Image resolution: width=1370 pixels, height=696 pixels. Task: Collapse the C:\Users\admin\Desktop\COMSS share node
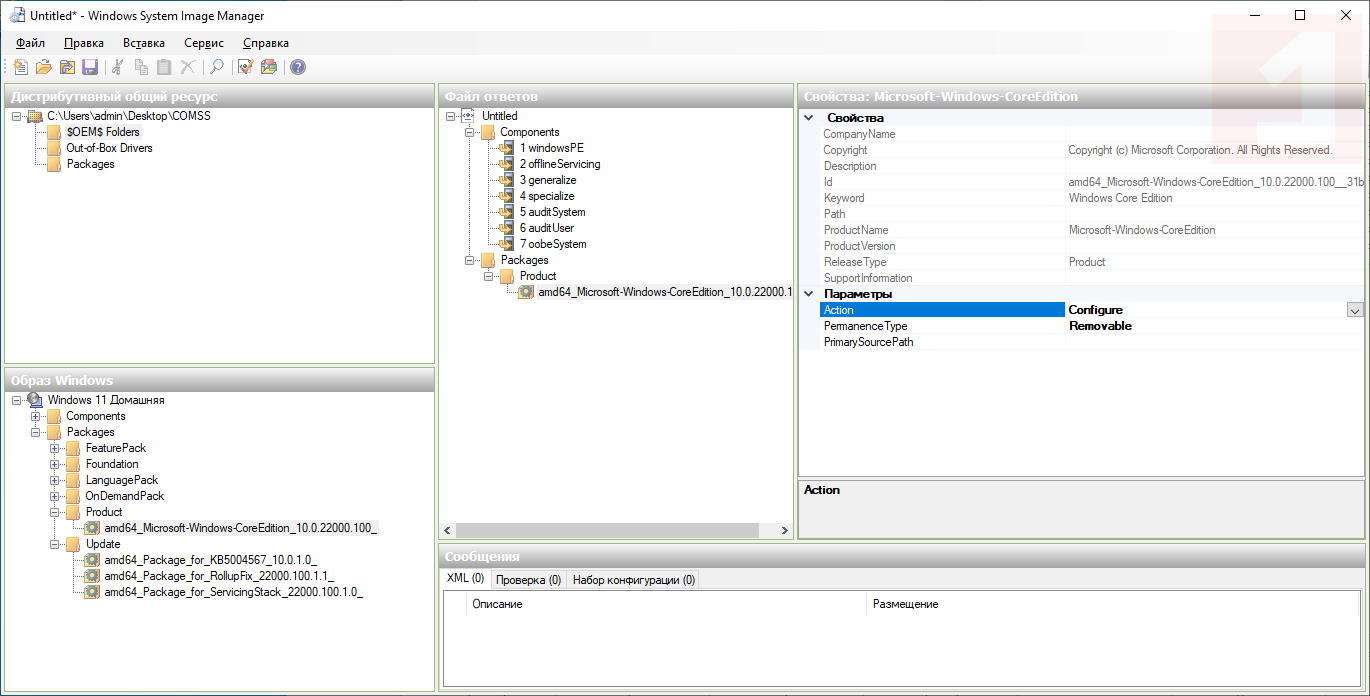(x=17, y=116)
